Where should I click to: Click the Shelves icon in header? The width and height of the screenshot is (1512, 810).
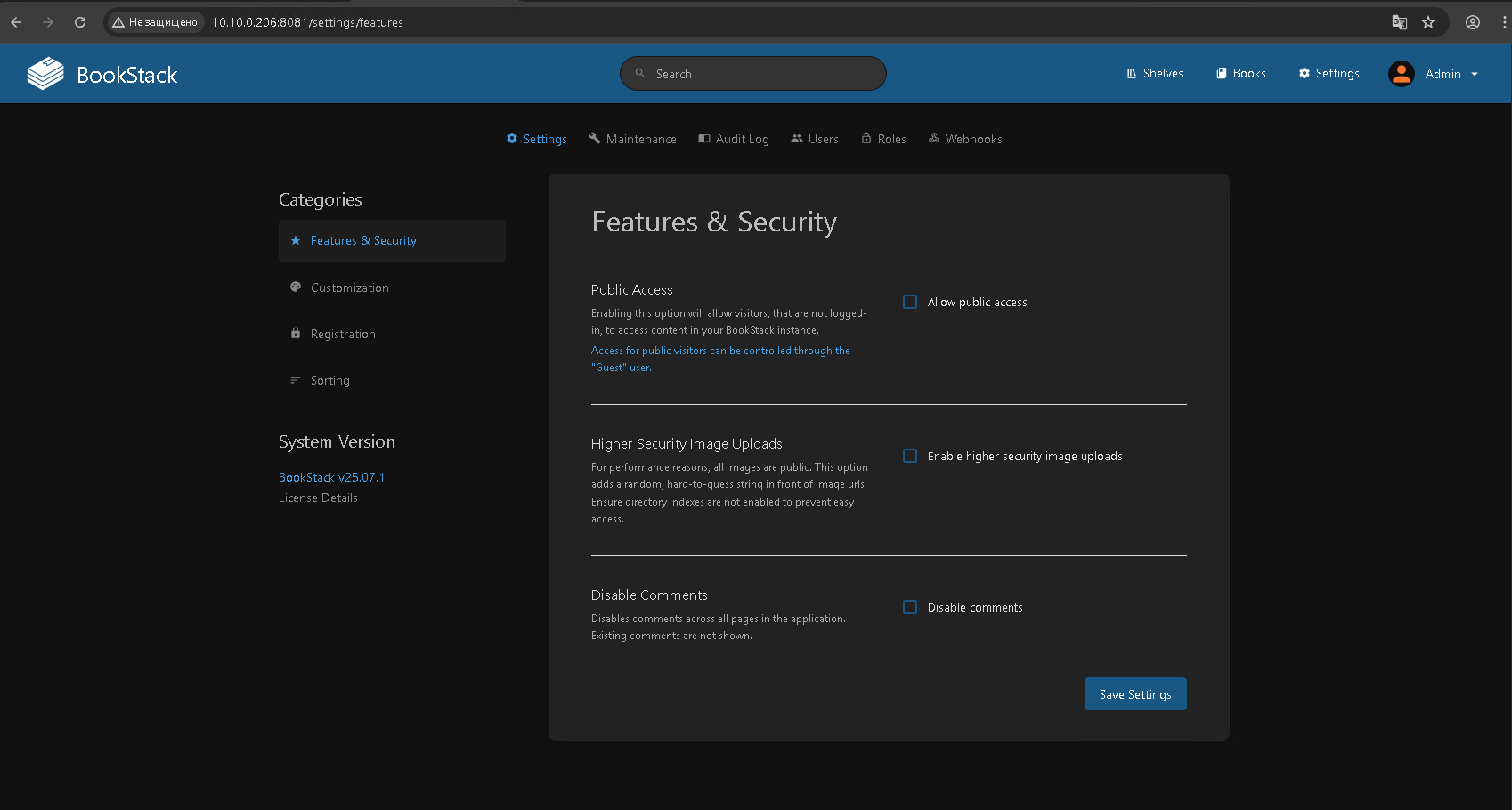(x=1131, y=74)
